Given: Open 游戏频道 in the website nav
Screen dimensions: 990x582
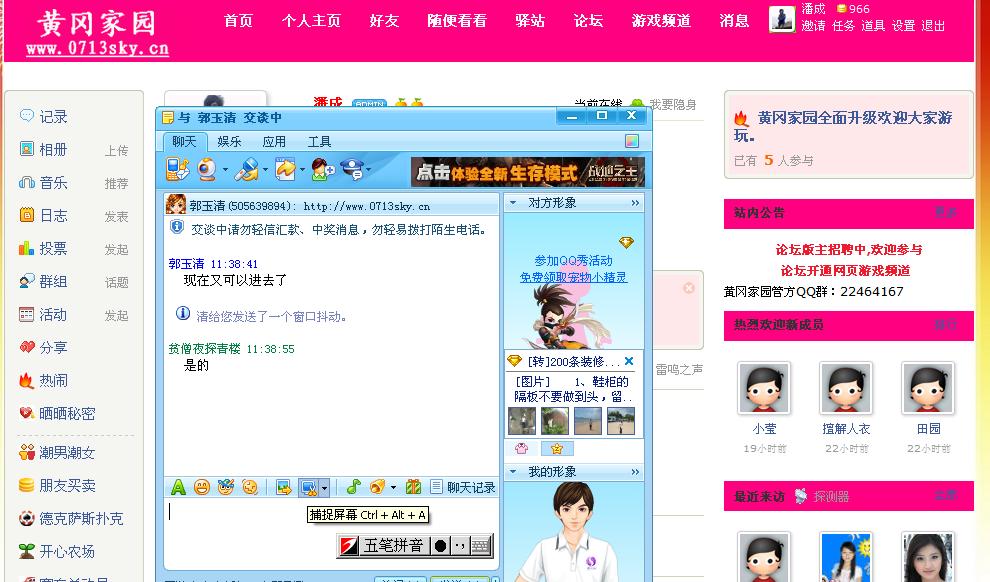Looking at the screenshot, I should tap(661, 21).
